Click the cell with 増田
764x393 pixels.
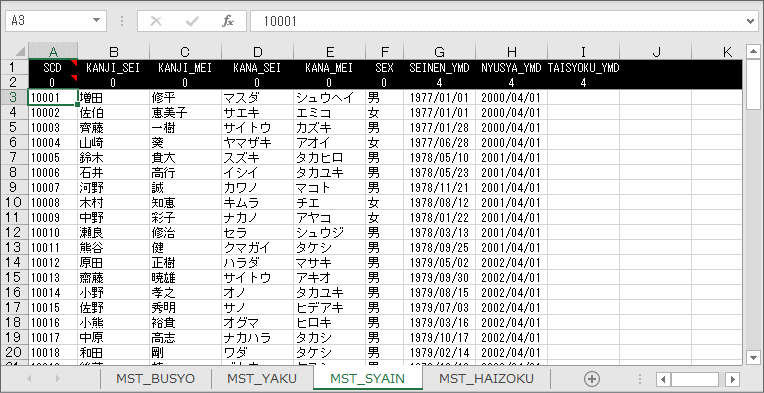114,97
